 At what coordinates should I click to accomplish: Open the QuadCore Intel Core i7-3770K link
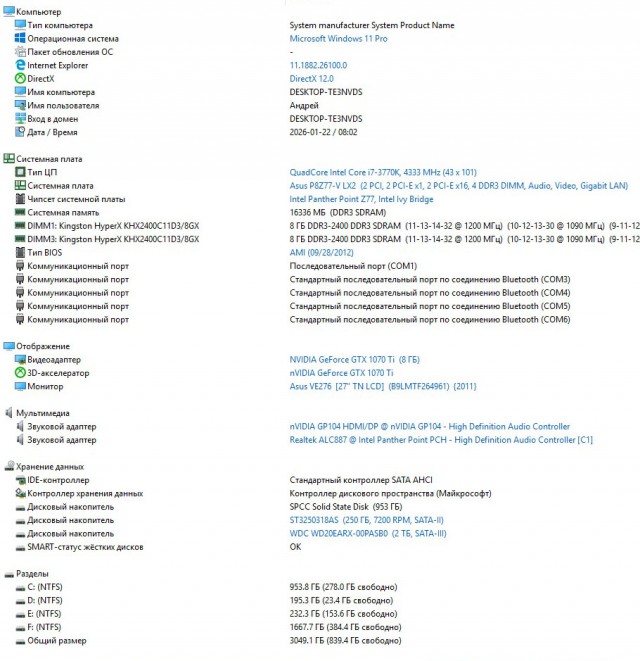tap(383, 172)
